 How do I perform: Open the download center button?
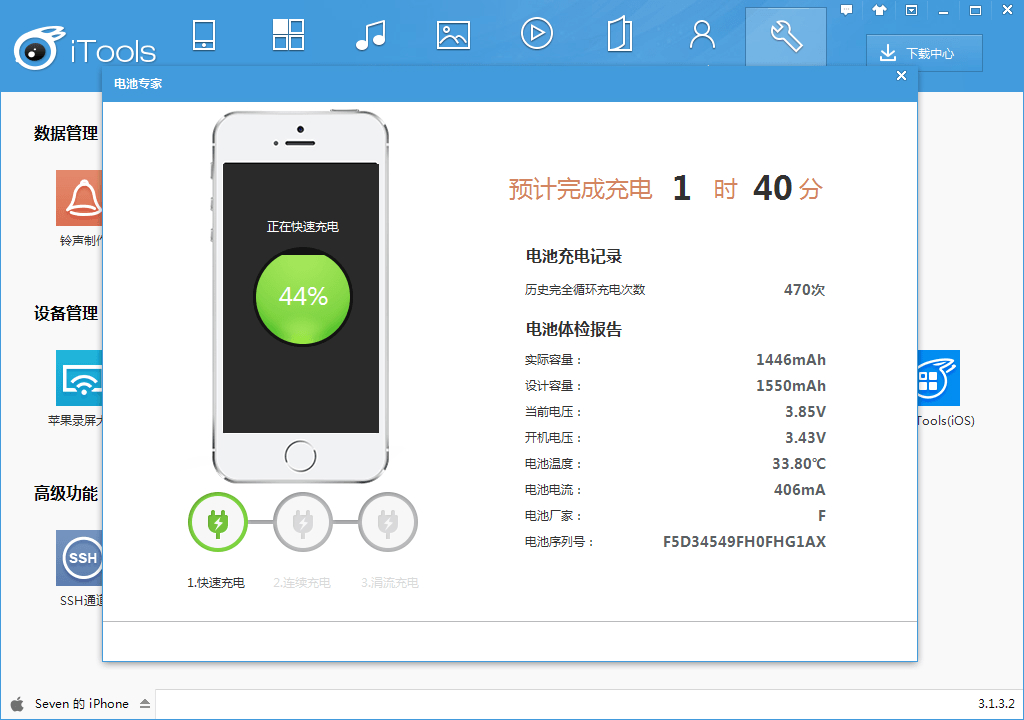(x=924, y=53)
